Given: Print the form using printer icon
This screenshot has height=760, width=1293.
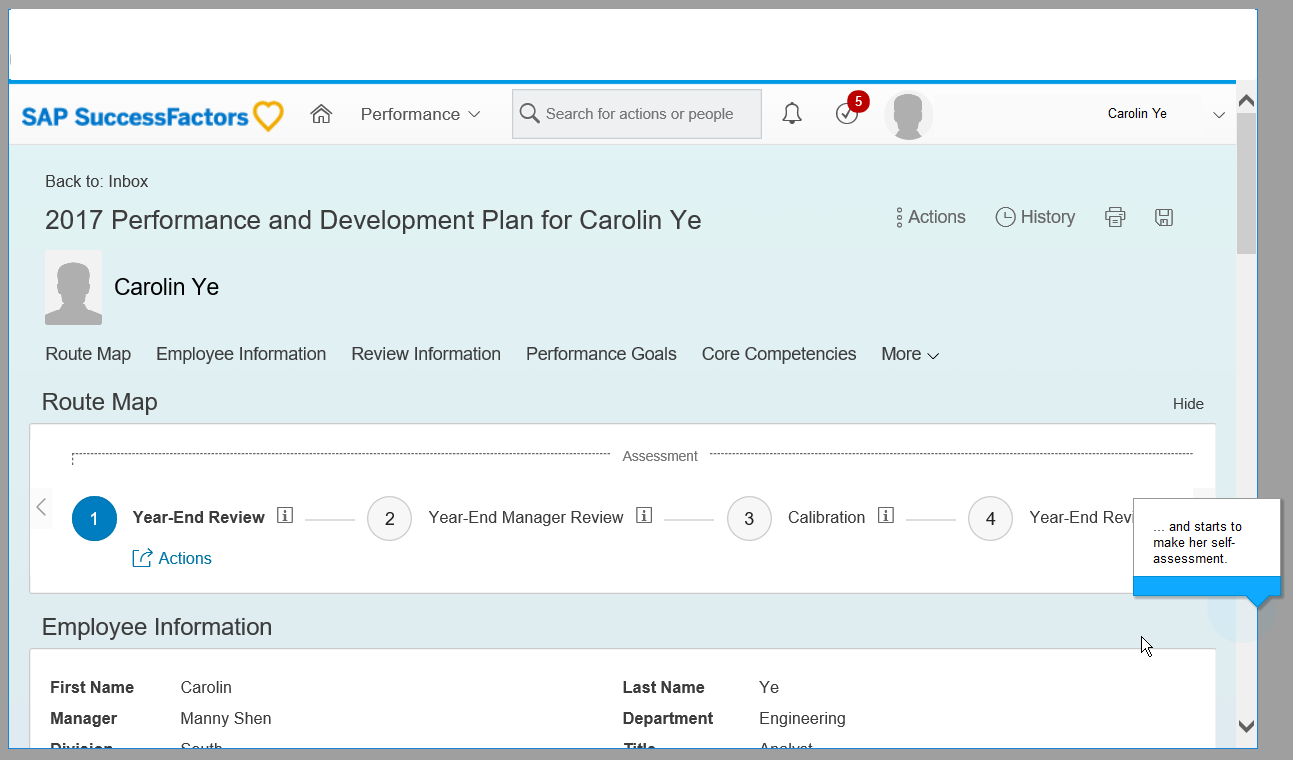Looking at the screenshot, I should [1115, 217].
